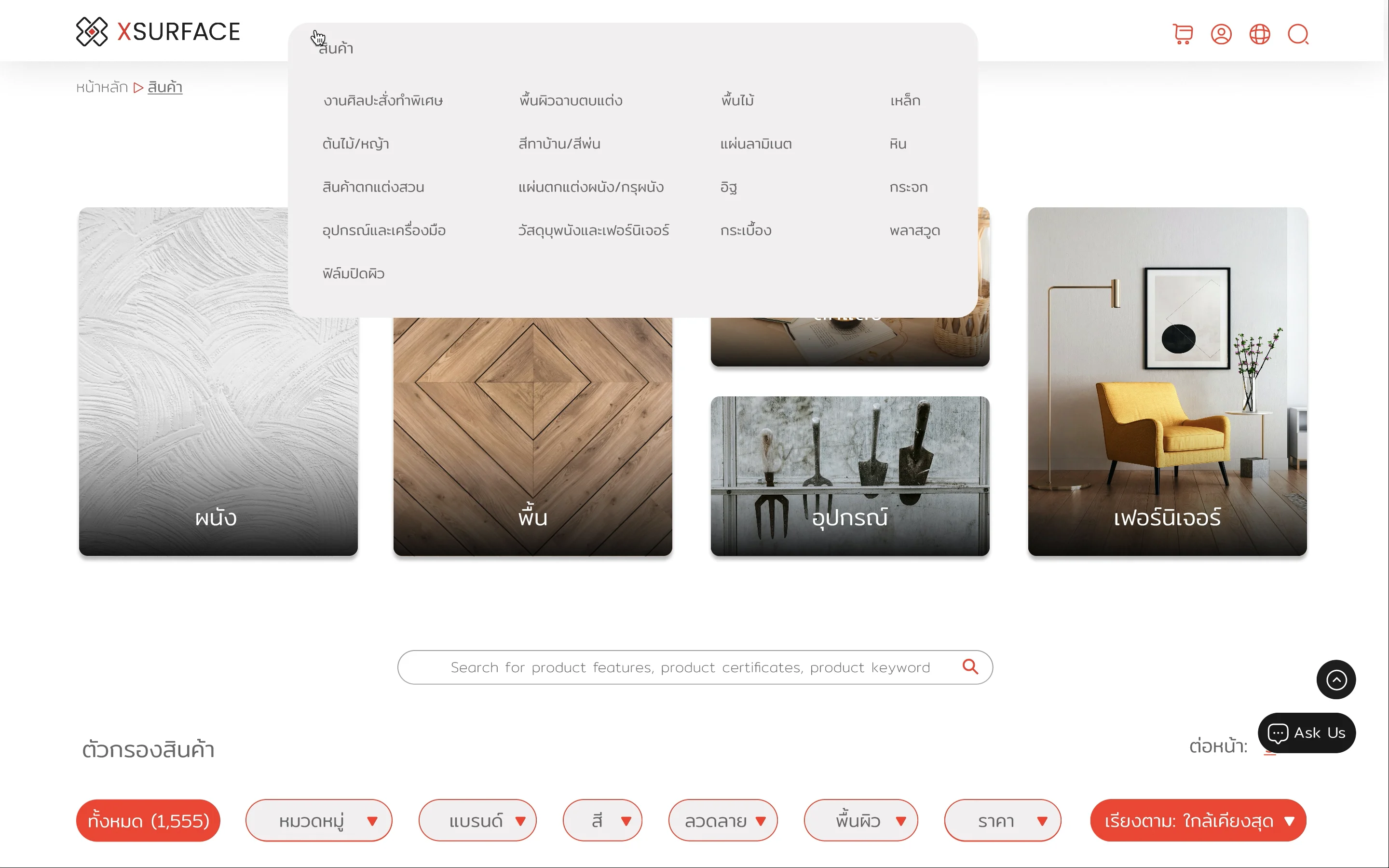Open the language globe icon

[x=1259, y=34]
